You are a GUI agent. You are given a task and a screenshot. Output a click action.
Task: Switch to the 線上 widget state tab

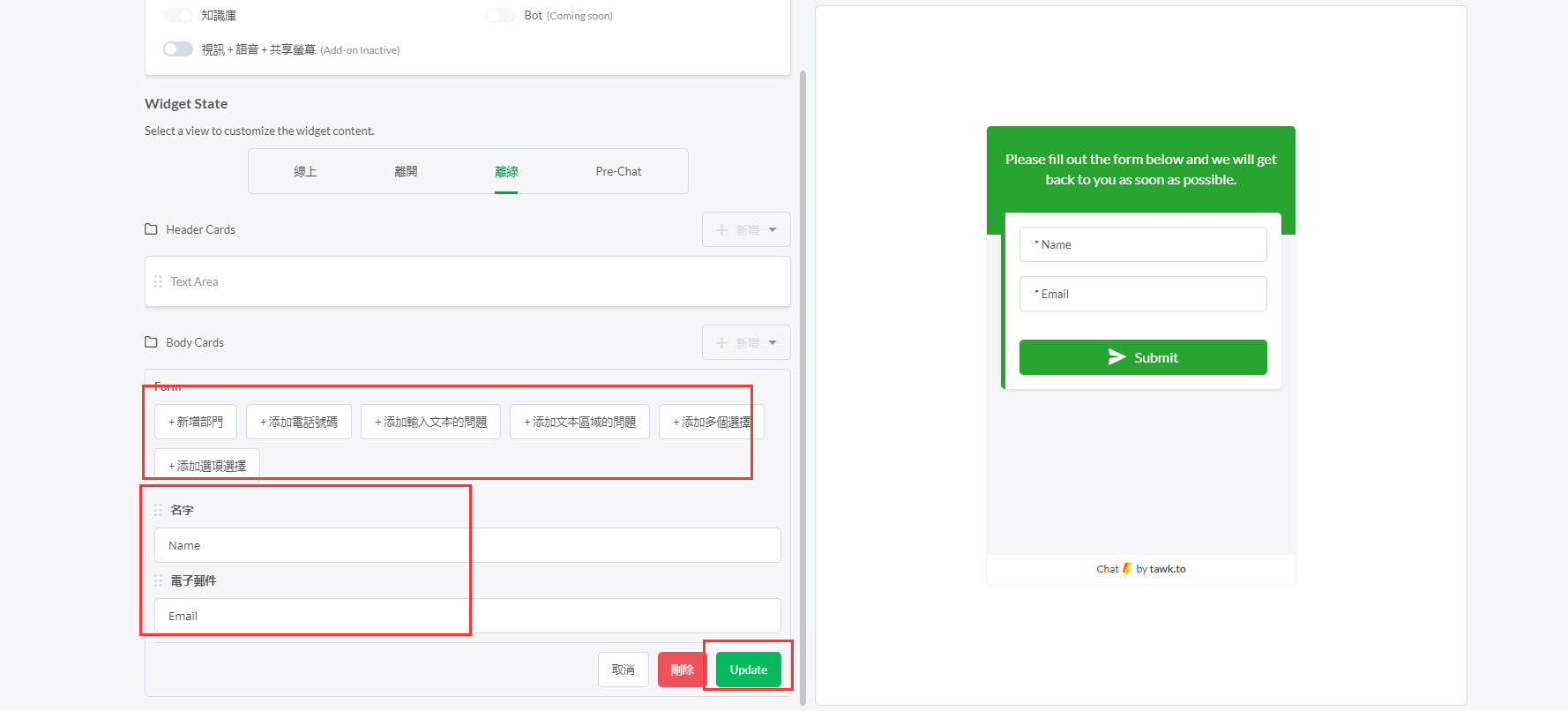tap(305, 171)
